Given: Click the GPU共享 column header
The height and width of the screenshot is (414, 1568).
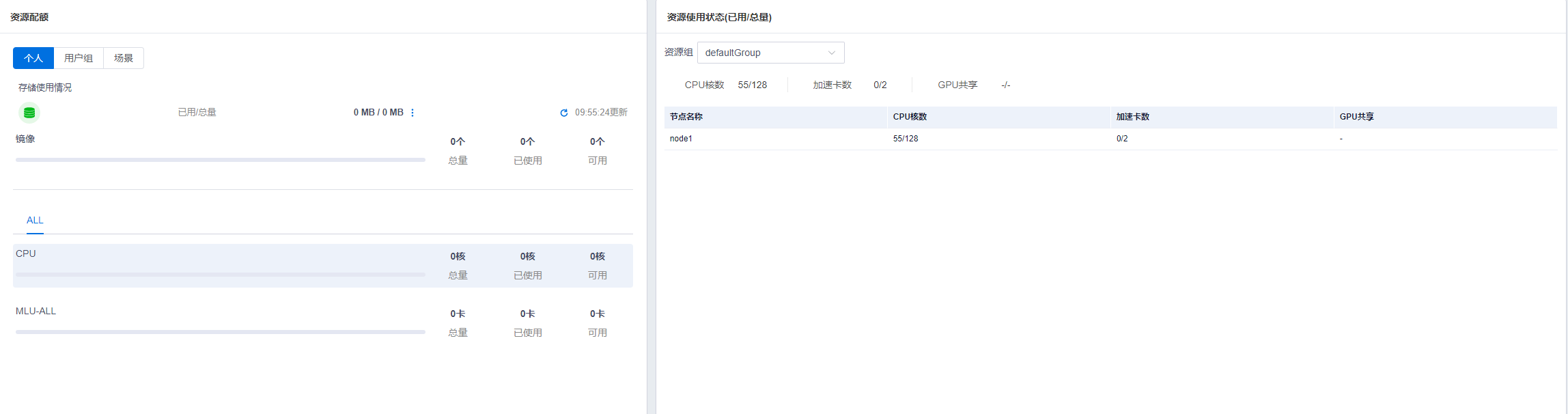Looking at the screenshot, I should tap(1356, 117).
